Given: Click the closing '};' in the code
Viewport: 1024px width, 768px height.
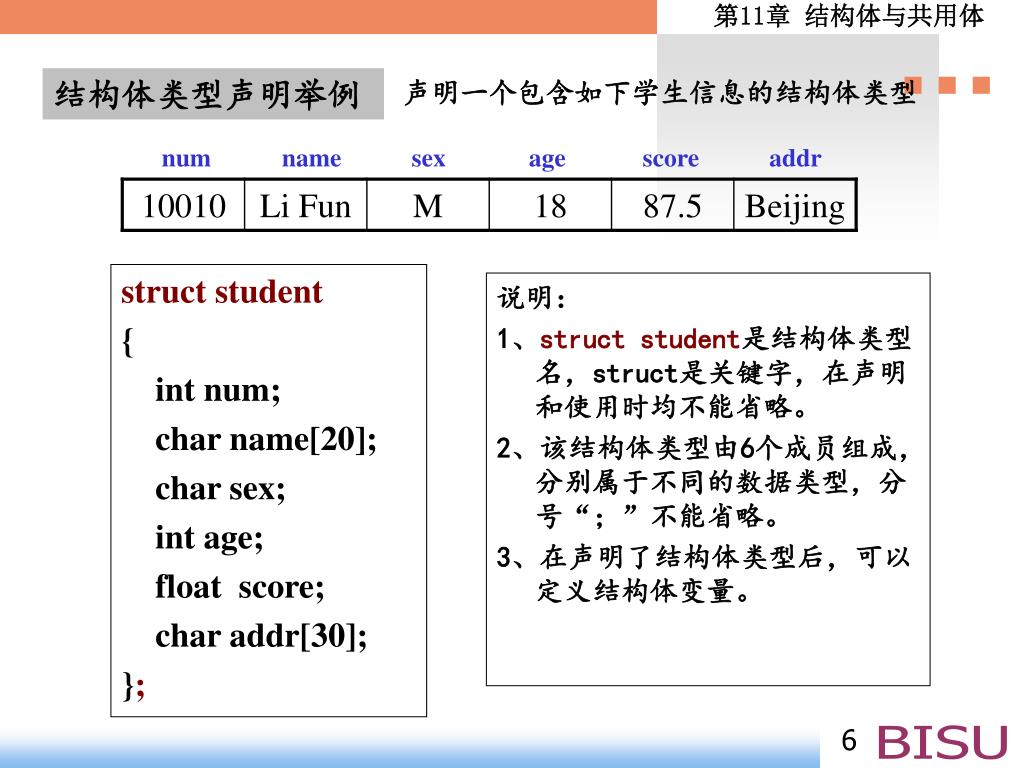Looking at the screenshot, I should [134, 686].
